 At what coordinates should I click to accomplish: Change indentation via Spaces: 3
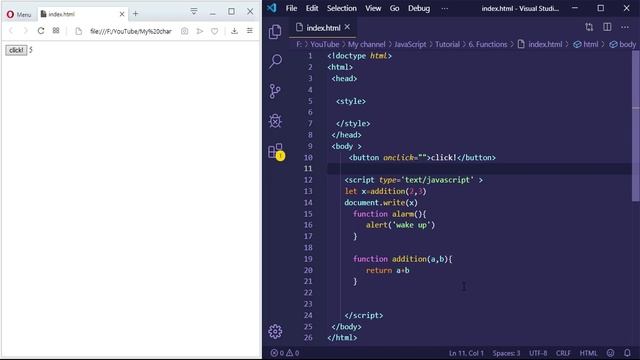(x=506, y=353)
